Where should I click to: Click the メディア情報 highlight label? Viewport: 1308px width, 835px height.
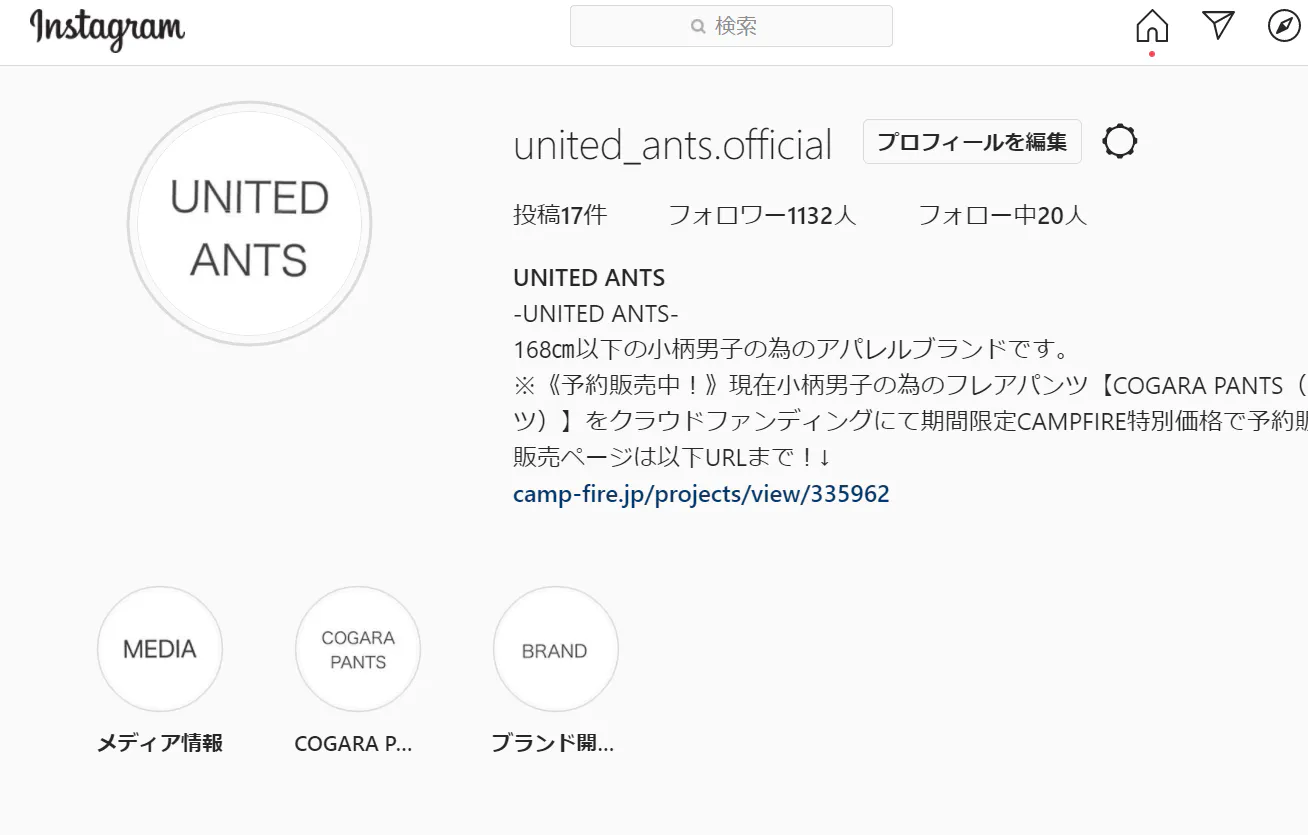click(x=160, y=744)
